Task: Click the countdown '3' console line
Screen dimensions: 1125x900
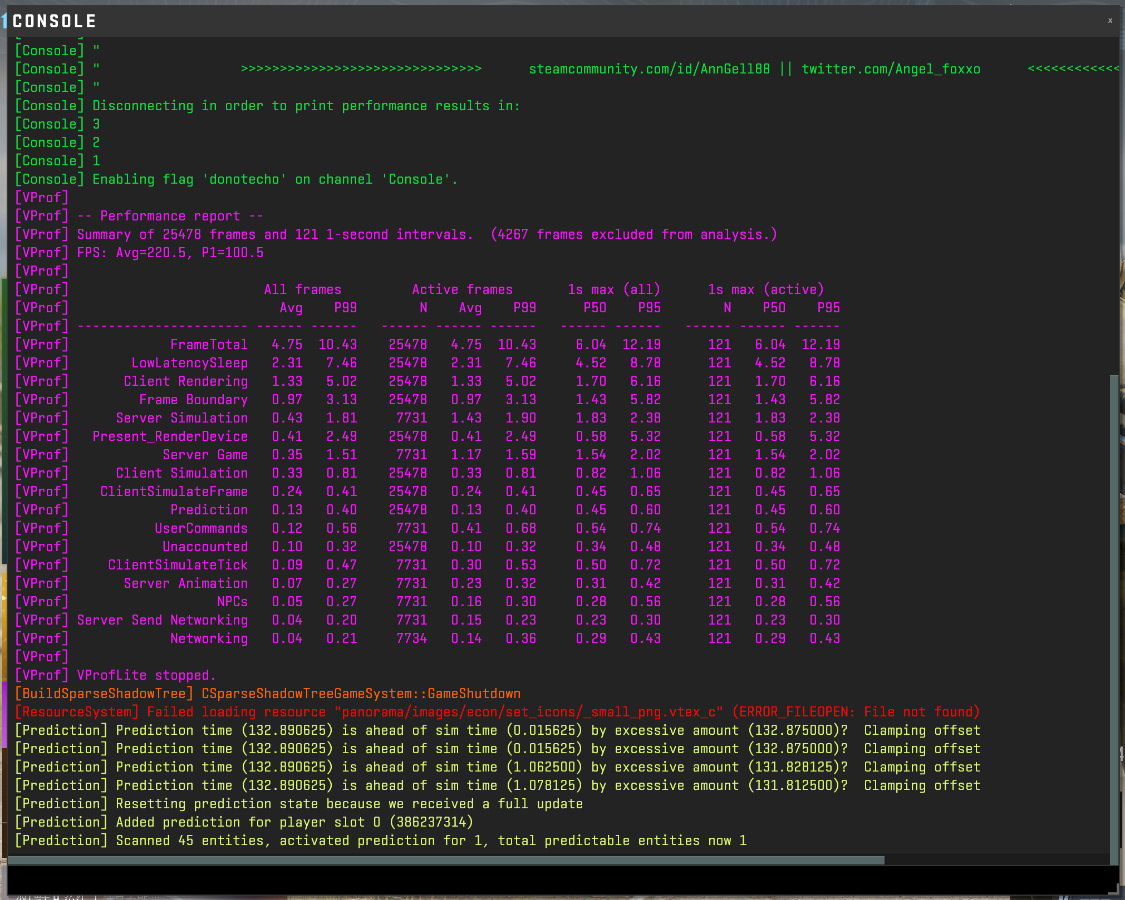Action: point(57,124)
